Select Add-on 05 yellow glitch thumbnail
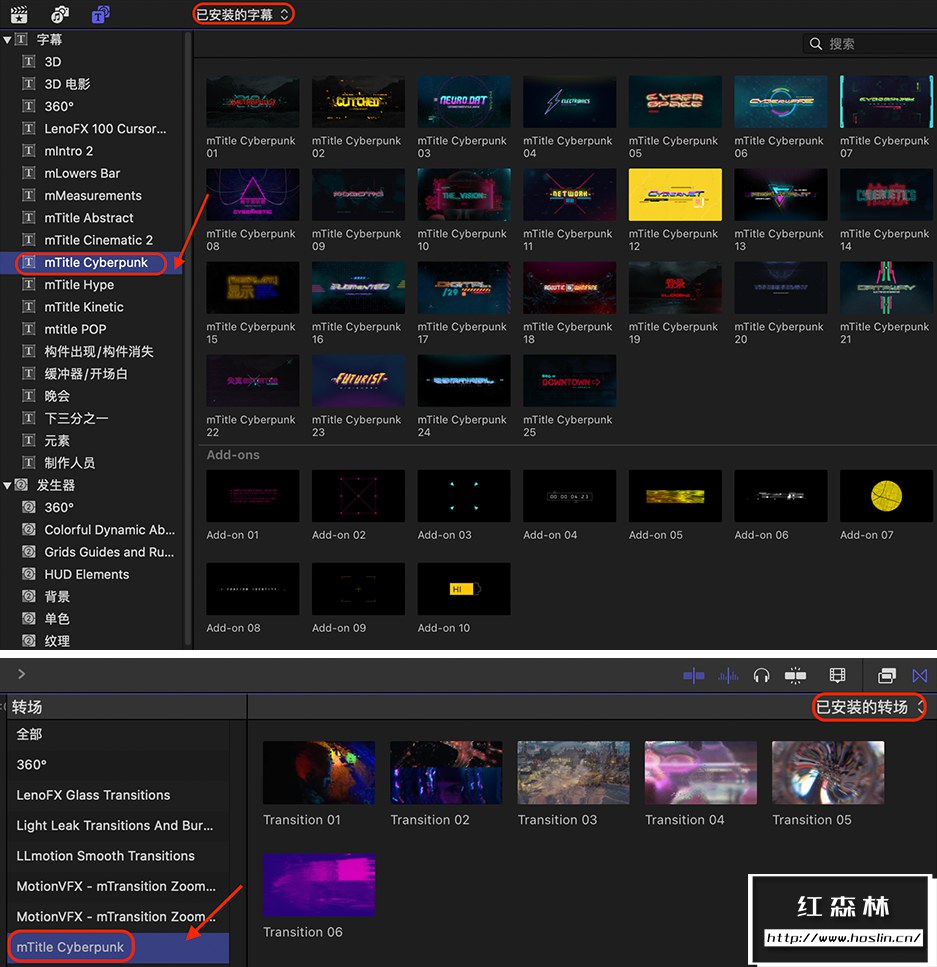Screen dimensions: 937x967 click(675, 496)
